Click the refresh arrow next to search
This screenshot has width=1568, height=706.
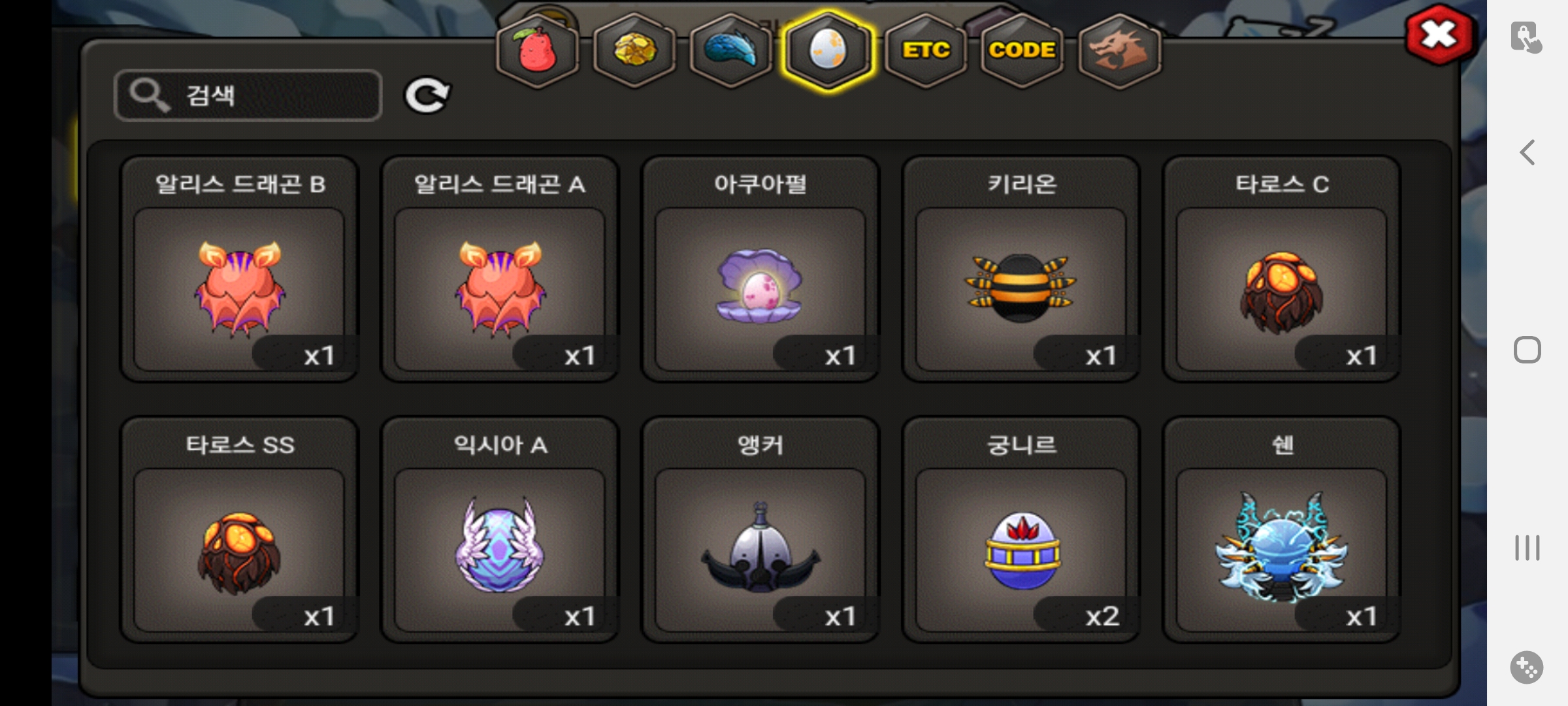coord(427,95)
